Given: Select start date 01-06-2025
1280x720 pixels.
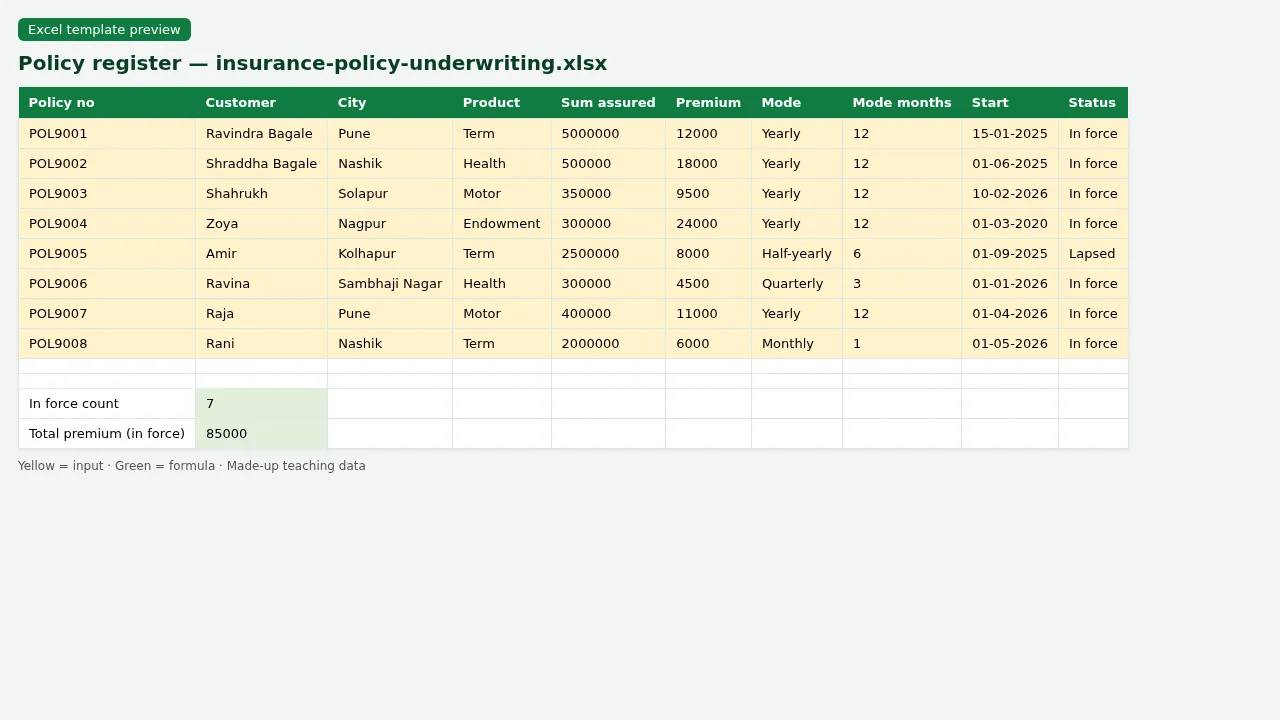Looking at the screenshot, I should pyautogui.click(x=1010, y=164).
